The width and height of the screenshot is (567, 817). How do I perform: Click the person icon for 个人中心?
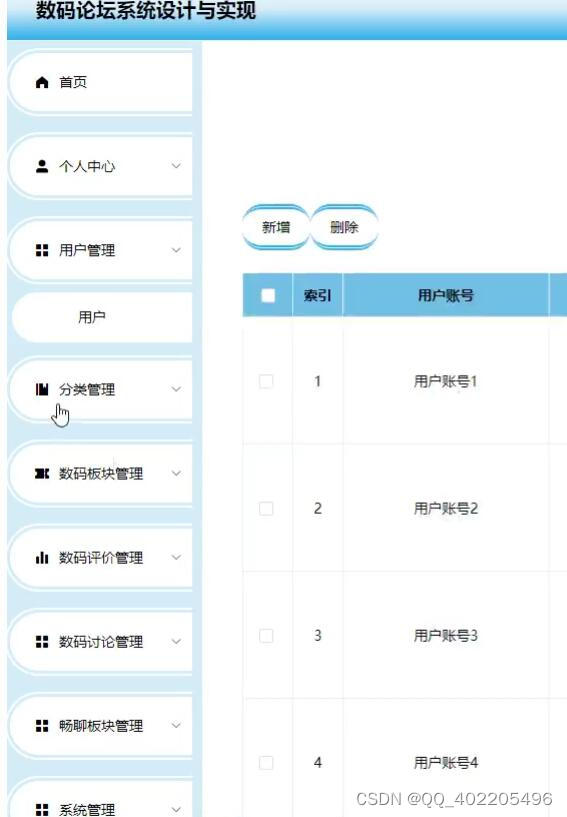click(x=42, y=166)
